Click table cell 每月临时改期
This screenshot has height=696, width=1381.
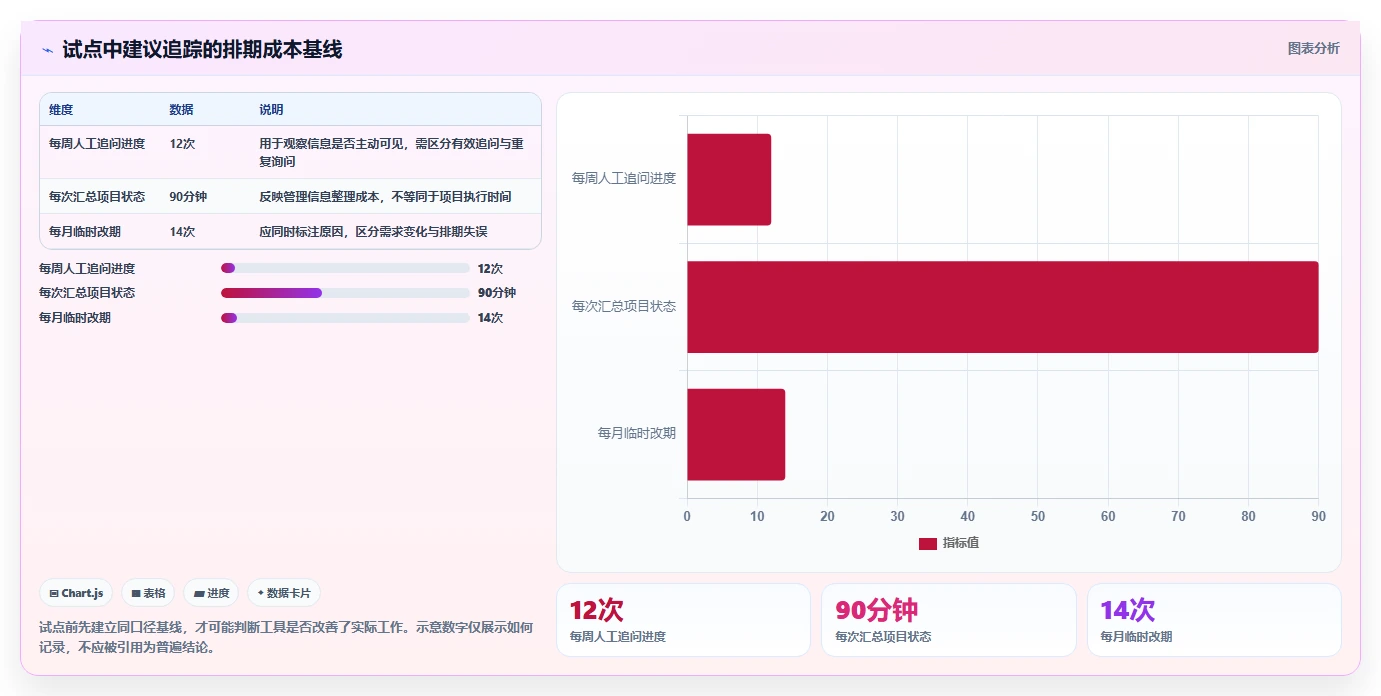85,232
